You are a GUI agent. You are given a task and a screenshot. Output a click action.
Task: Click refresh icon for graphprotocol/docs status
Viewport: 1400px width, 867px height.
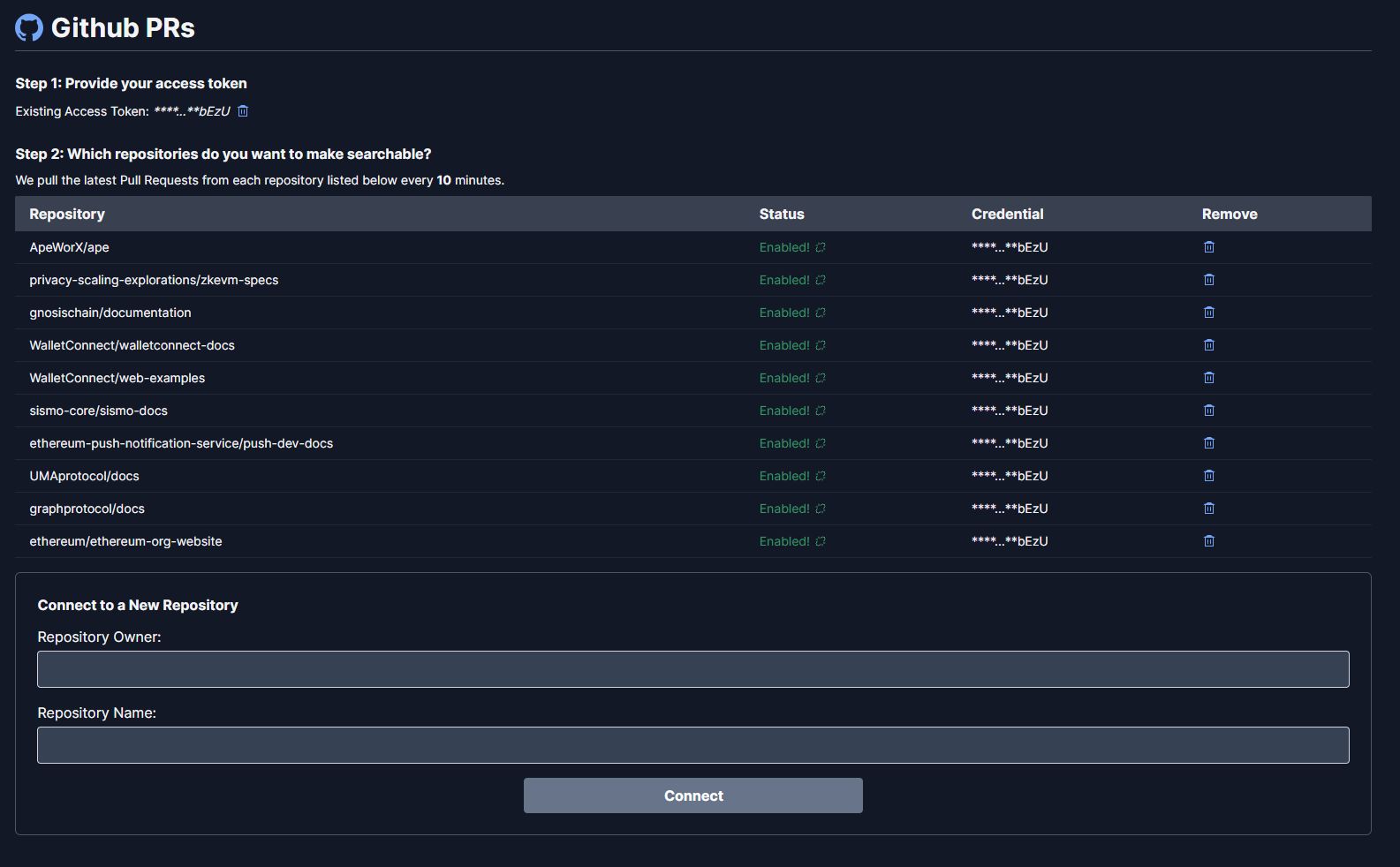pyautogui.click(x=821, y=509)
